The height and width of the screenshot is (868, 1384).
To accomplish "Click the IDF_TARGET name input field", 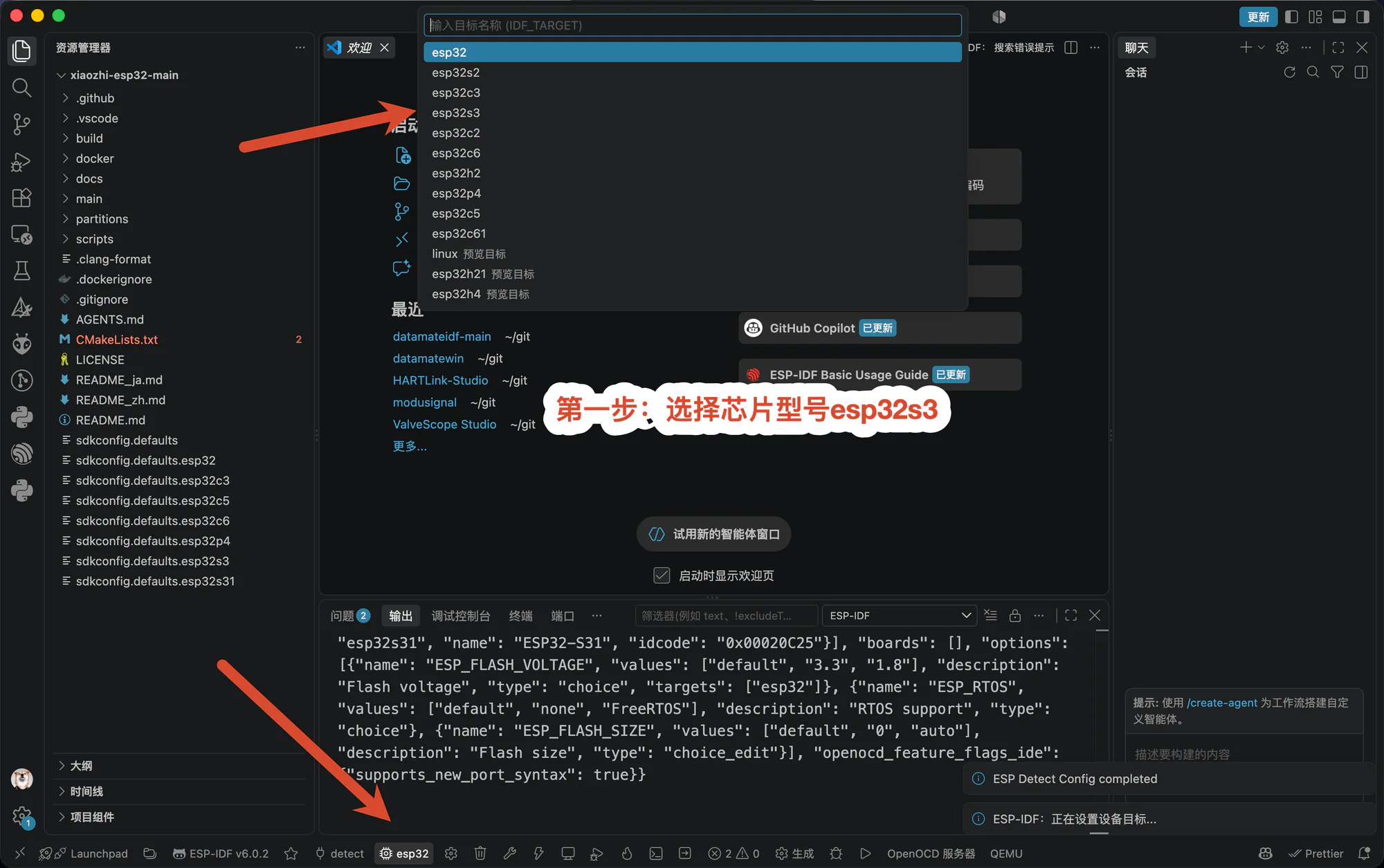I will click(692, 26).
